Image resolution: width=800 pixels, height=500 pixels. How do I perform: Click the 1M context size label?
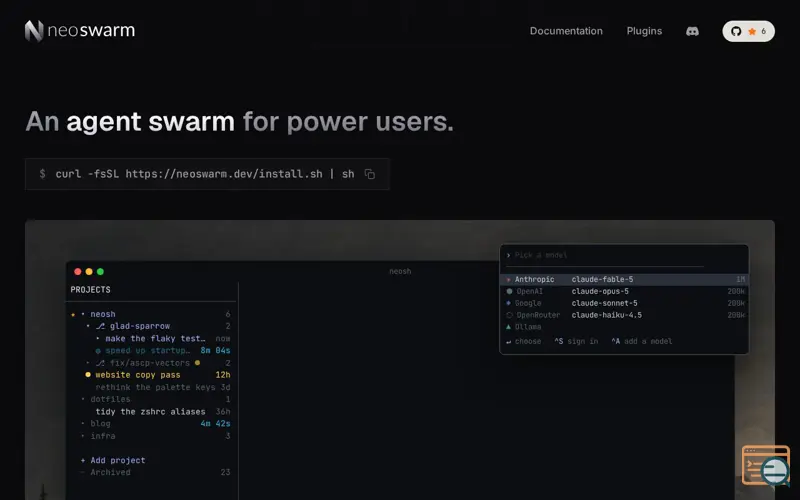pyautogui.click(x=740, y=280)
